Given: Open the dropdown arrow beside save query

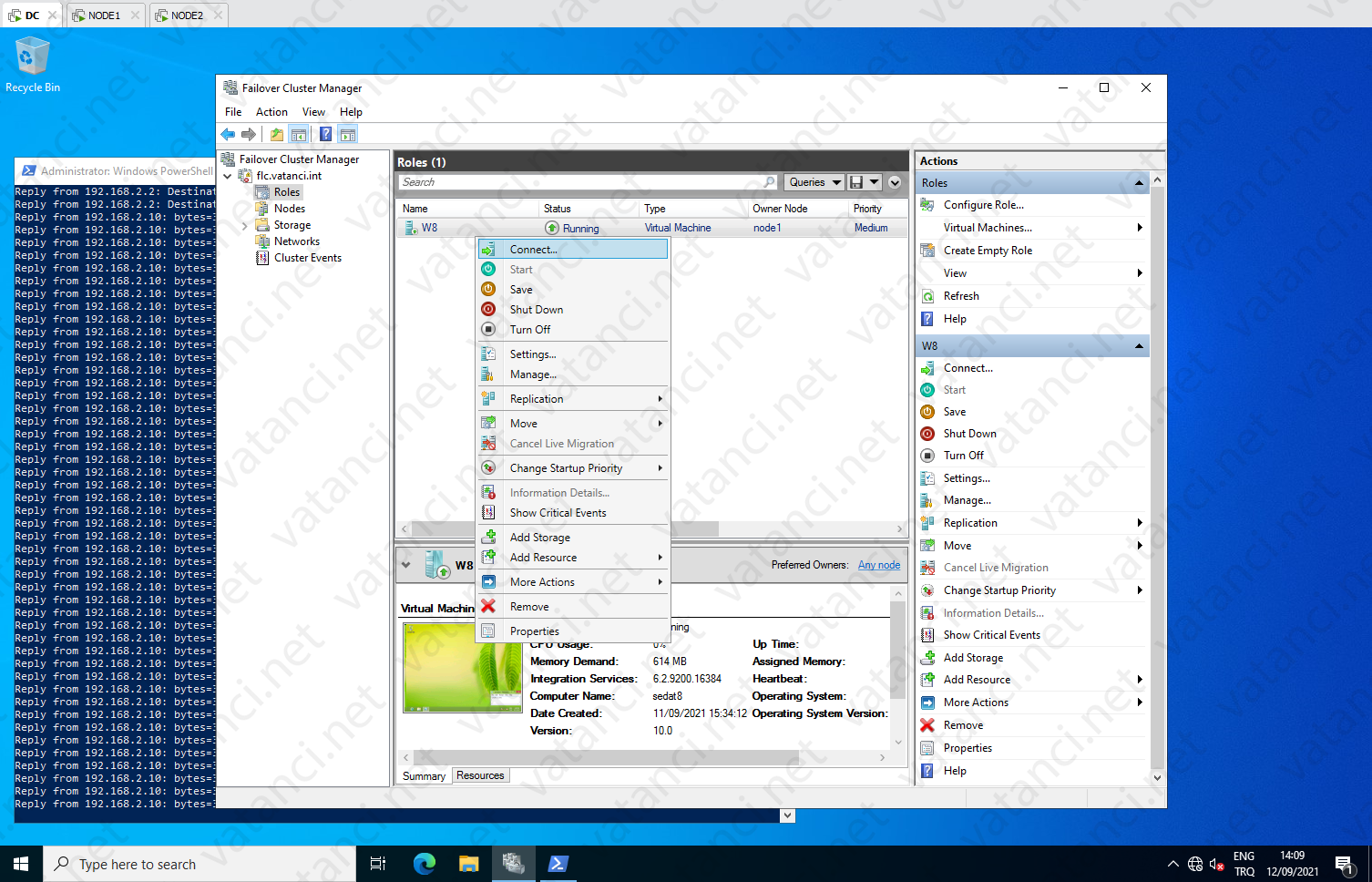Looking at the screenshot, I should [875, 182].
